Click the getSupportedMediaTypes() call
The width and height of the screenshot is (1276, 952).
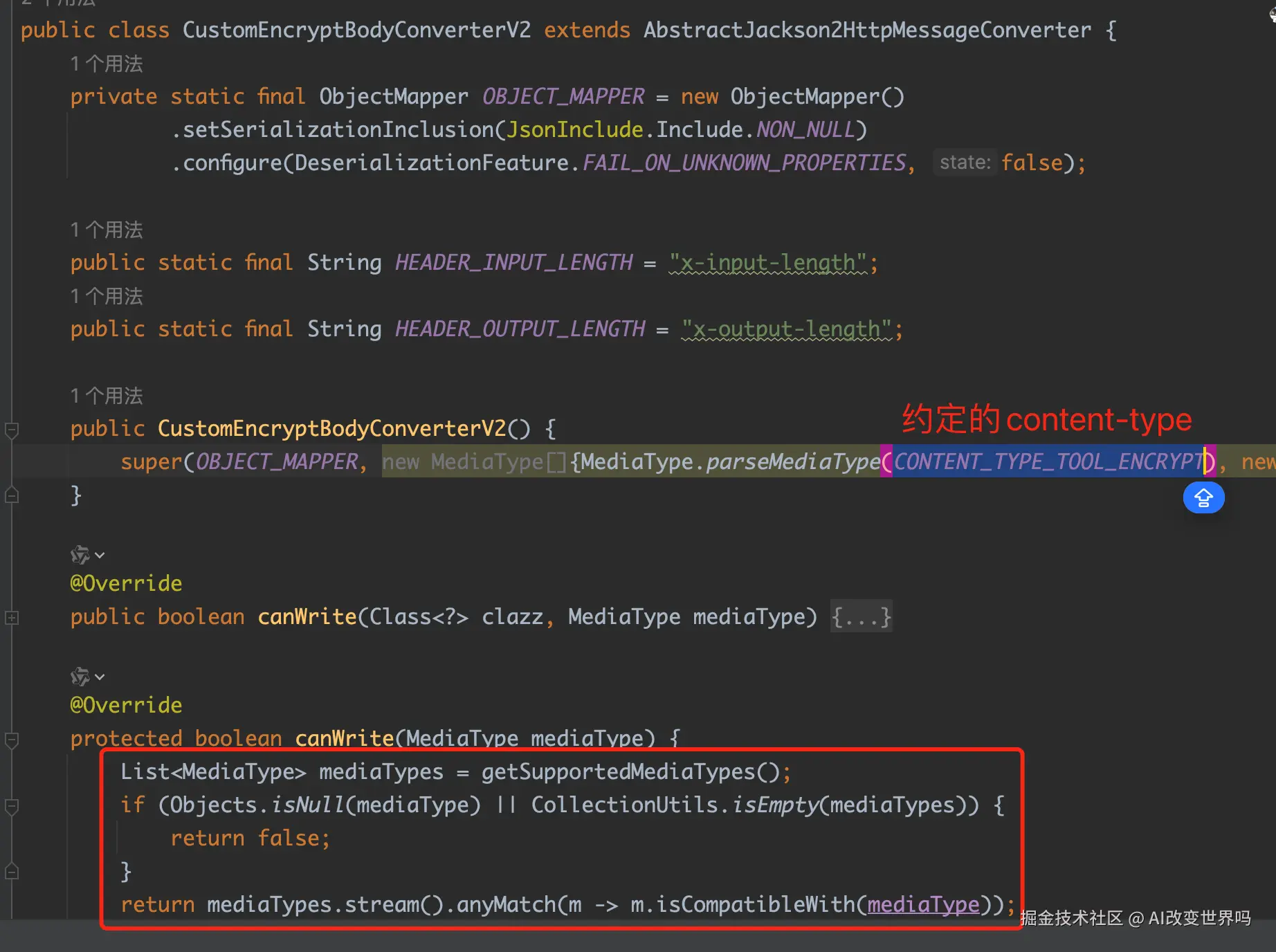630,771
